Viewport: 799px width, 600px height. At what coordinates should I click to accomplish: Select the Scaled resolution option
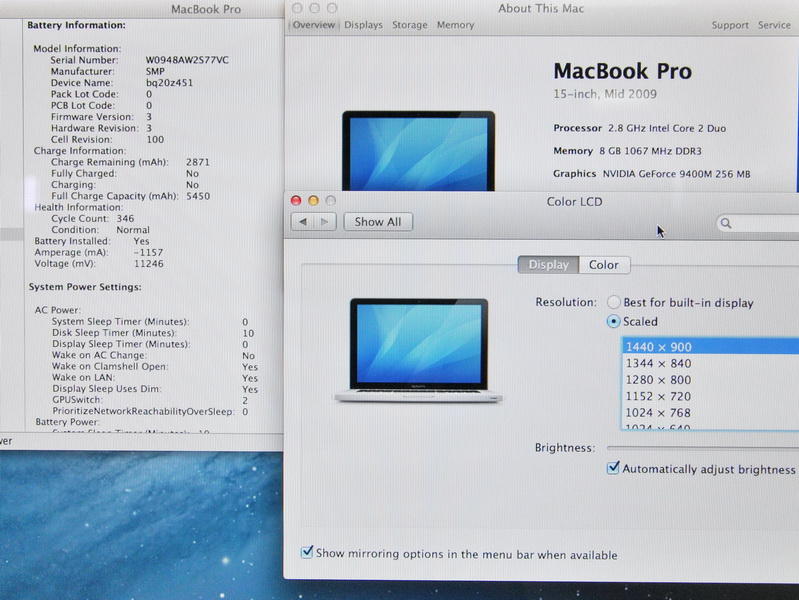(x=614, y=321)
